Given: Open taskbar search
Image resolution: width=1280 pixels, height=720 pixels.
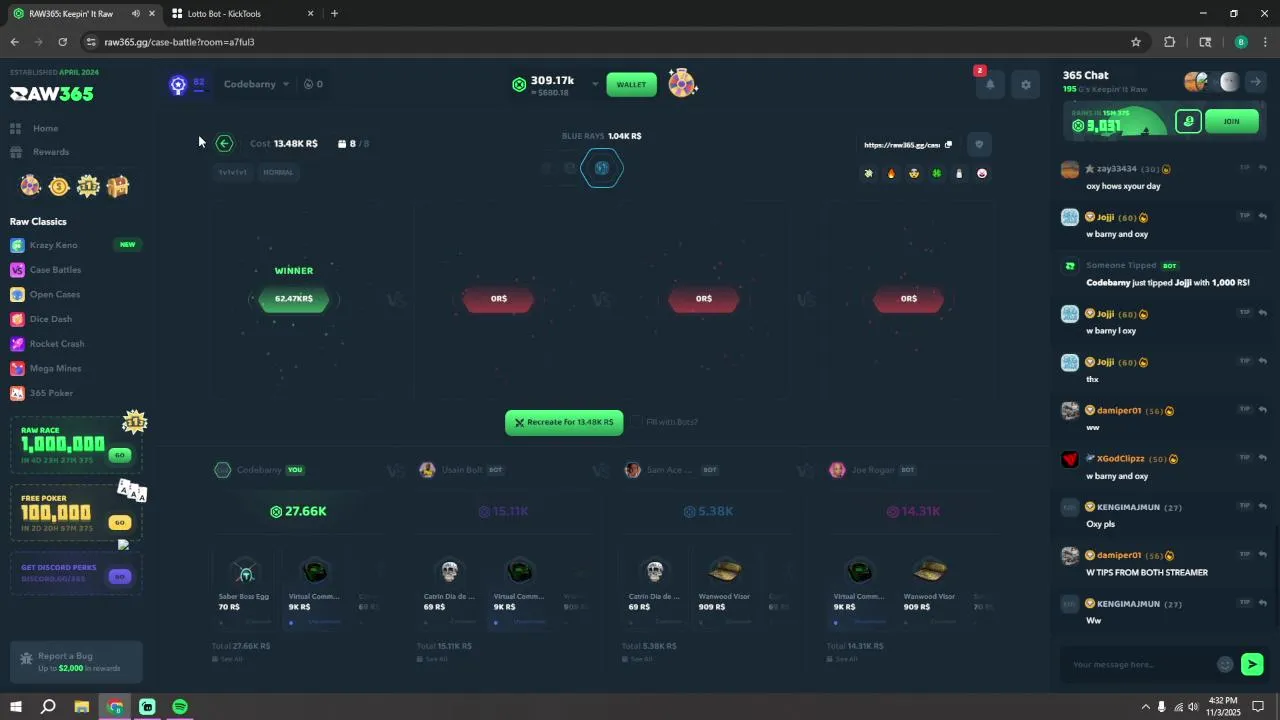Looking at the screenshot, I should click(x=48, y=707).
